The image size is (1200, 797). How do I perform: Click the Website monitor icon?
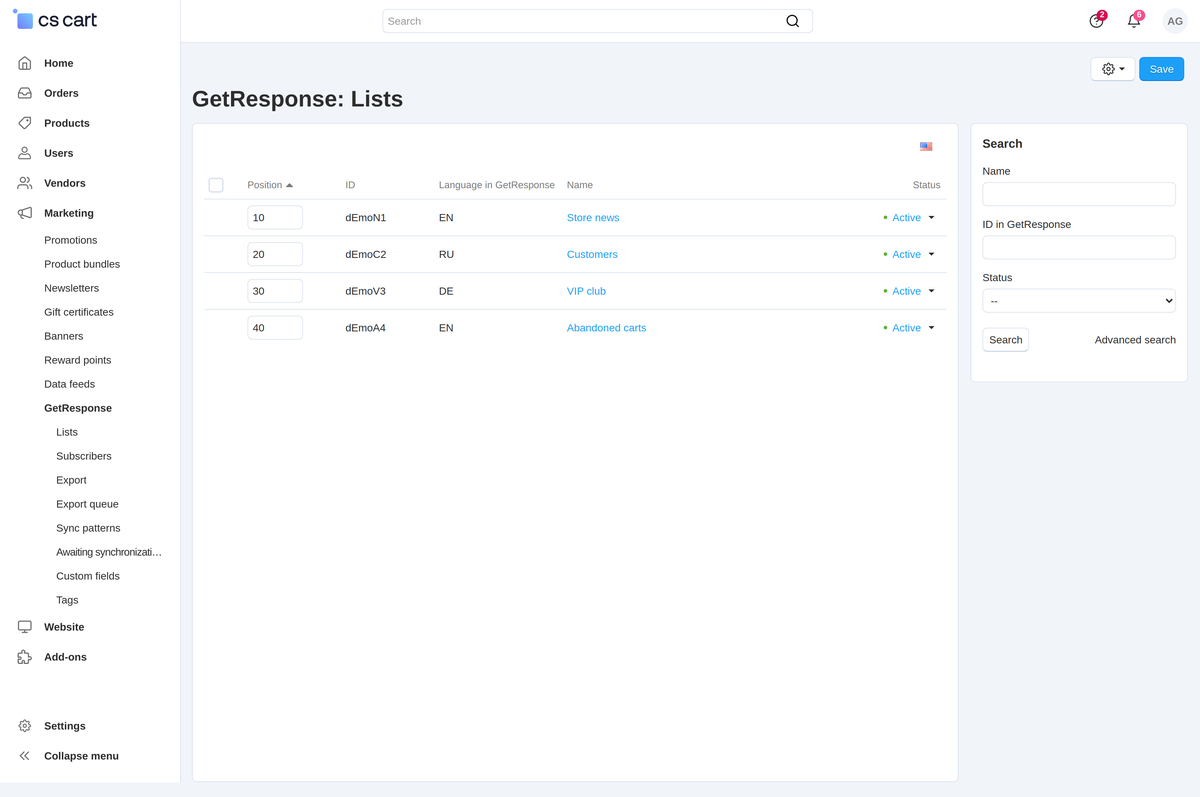(25, 627)
